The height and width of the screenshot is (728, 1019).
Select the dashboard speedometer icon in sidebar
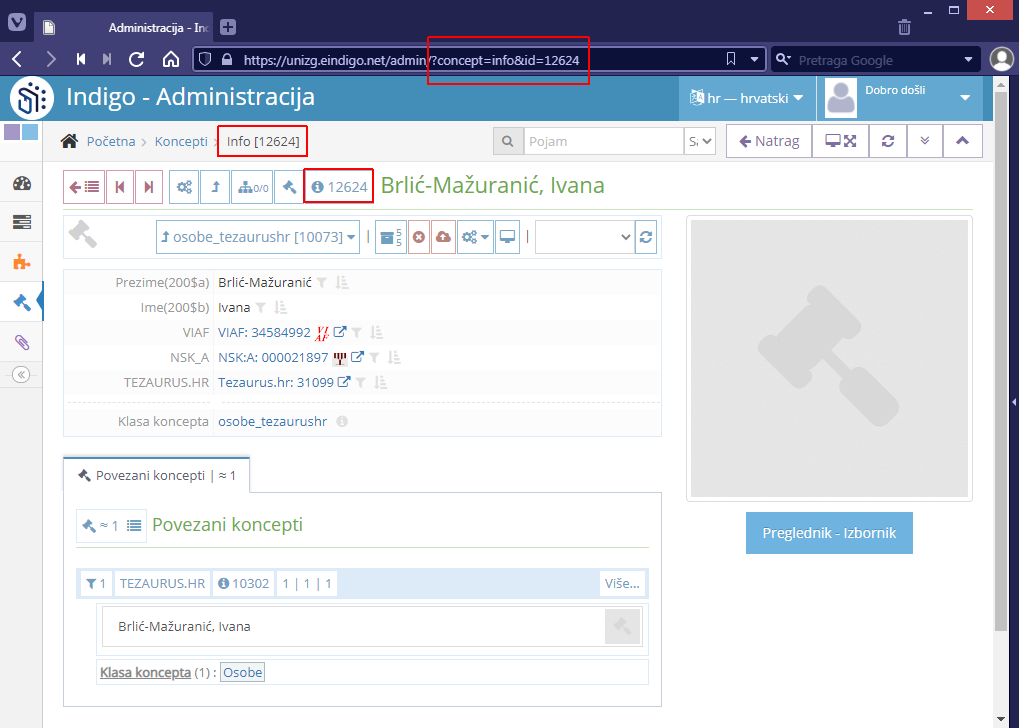(22, 184)
